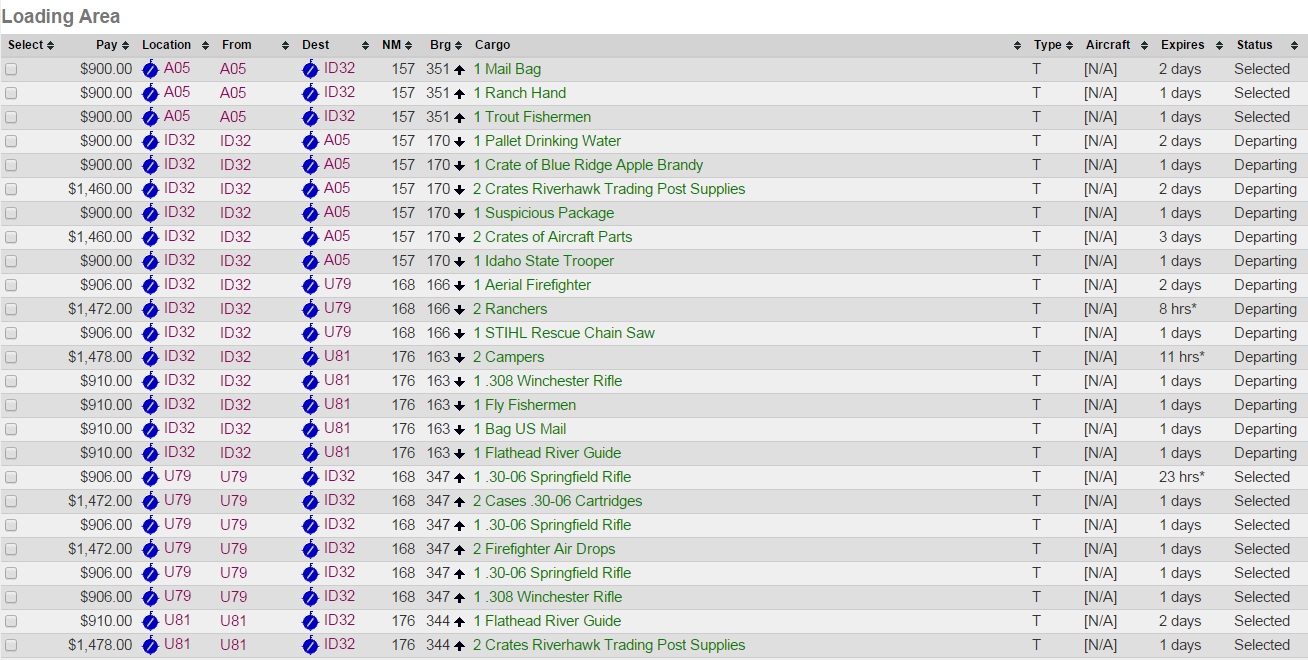Viewport: 1308px width, 660px height.
Task: Click destination ID32 icon on Ranch Hand row
Action: [310, 93]
